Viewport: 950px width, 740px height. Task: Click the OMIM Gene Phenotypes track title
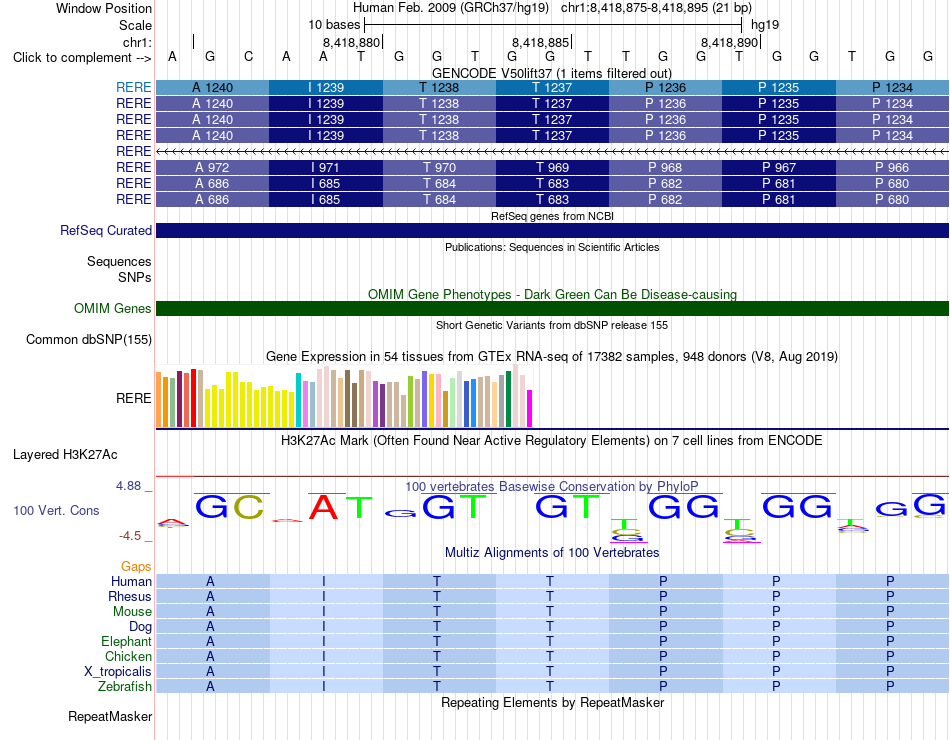click(552, 295)
